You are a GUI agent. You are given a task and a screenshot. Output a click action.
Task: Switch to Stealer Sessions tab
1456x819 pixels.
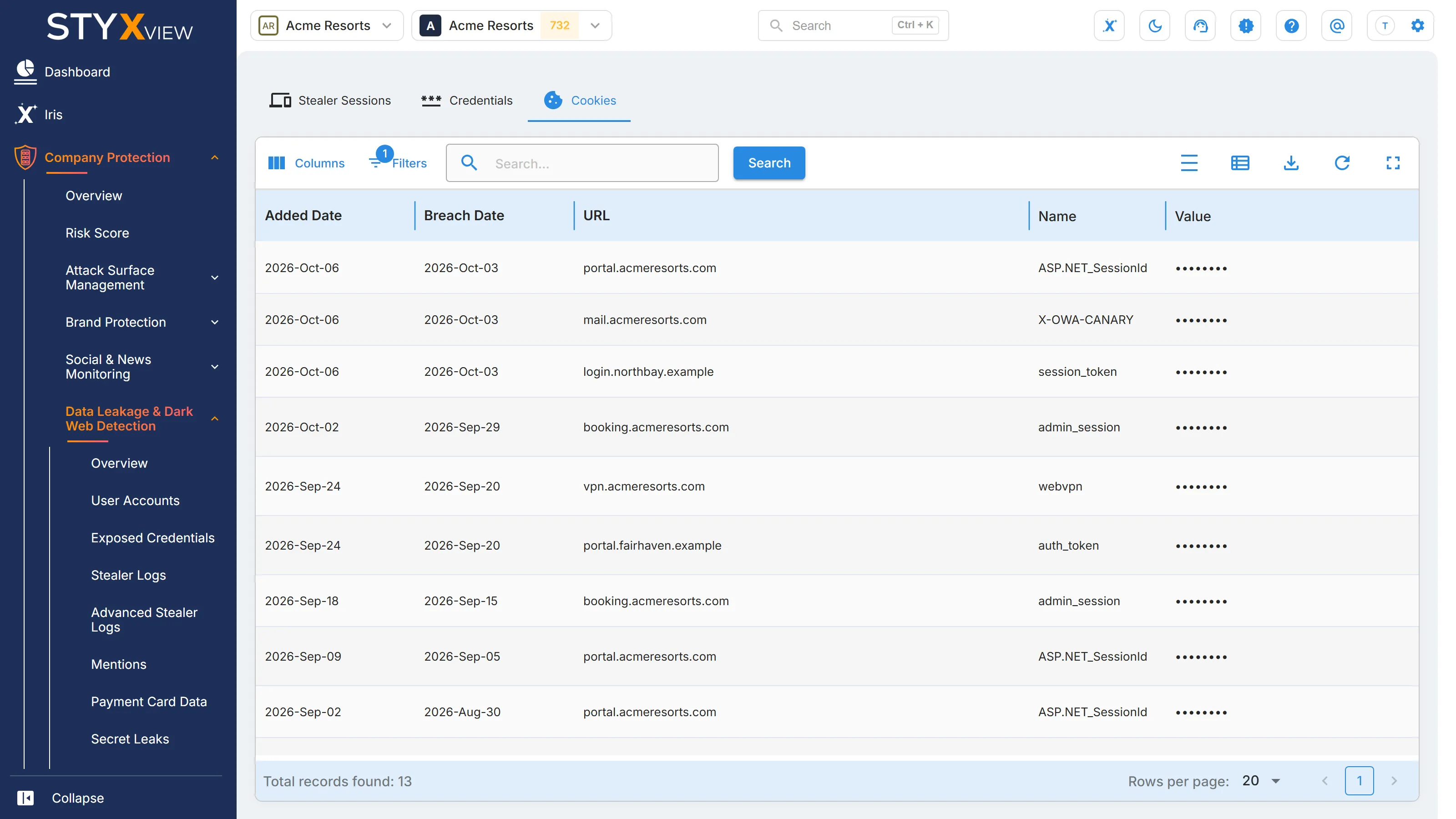pos(330,100)
